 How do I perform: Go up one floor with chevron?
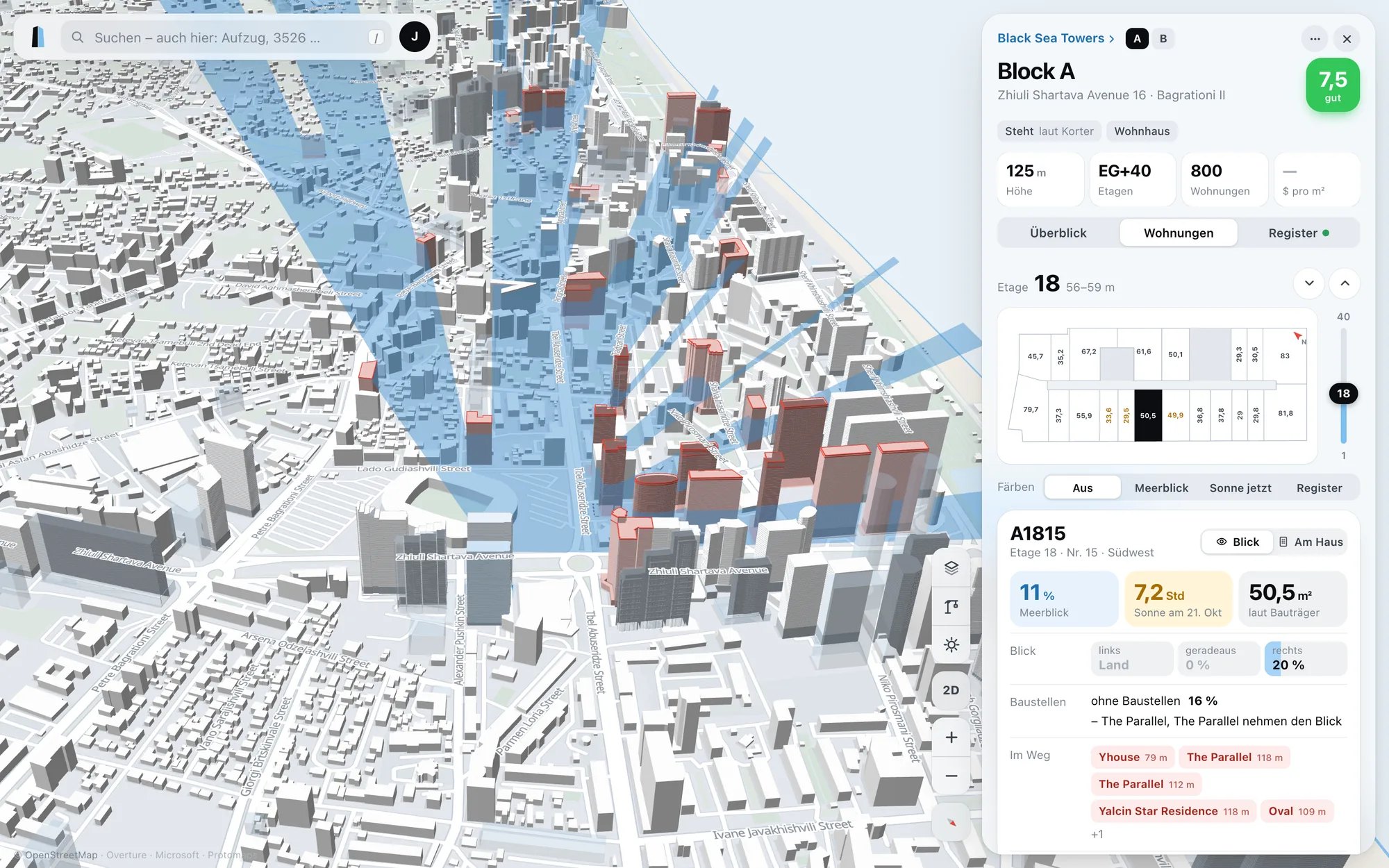(x=1345, y=283)
